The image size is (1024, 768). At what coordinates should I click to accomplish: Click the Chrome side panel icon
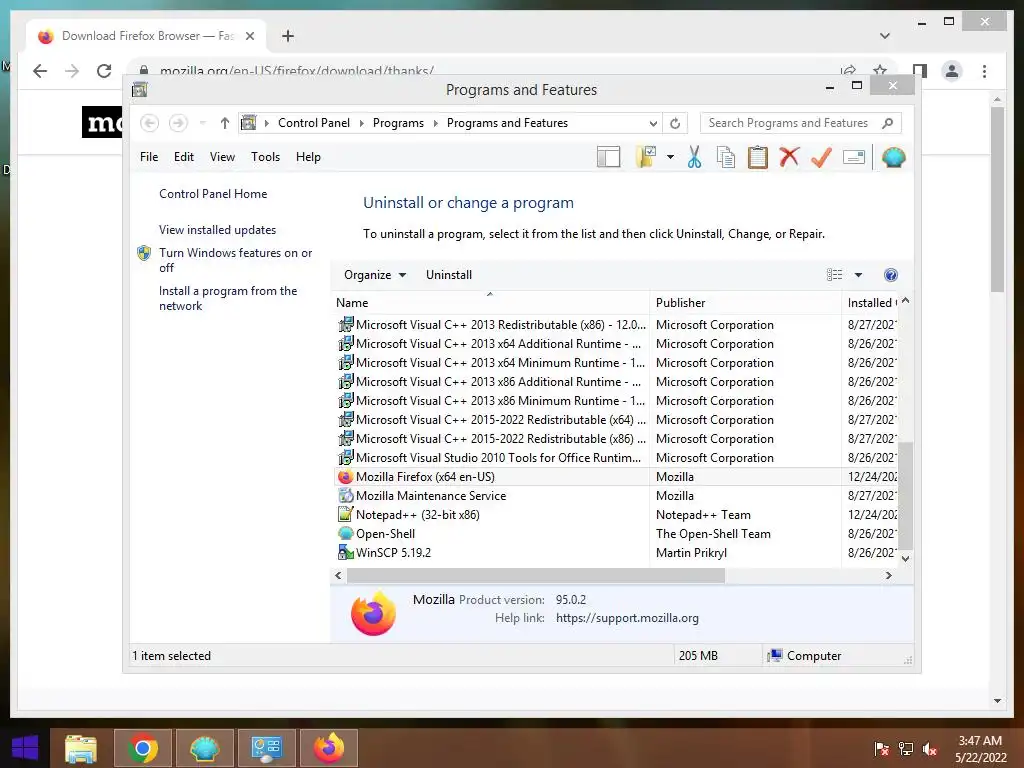(x=920, y=71)
